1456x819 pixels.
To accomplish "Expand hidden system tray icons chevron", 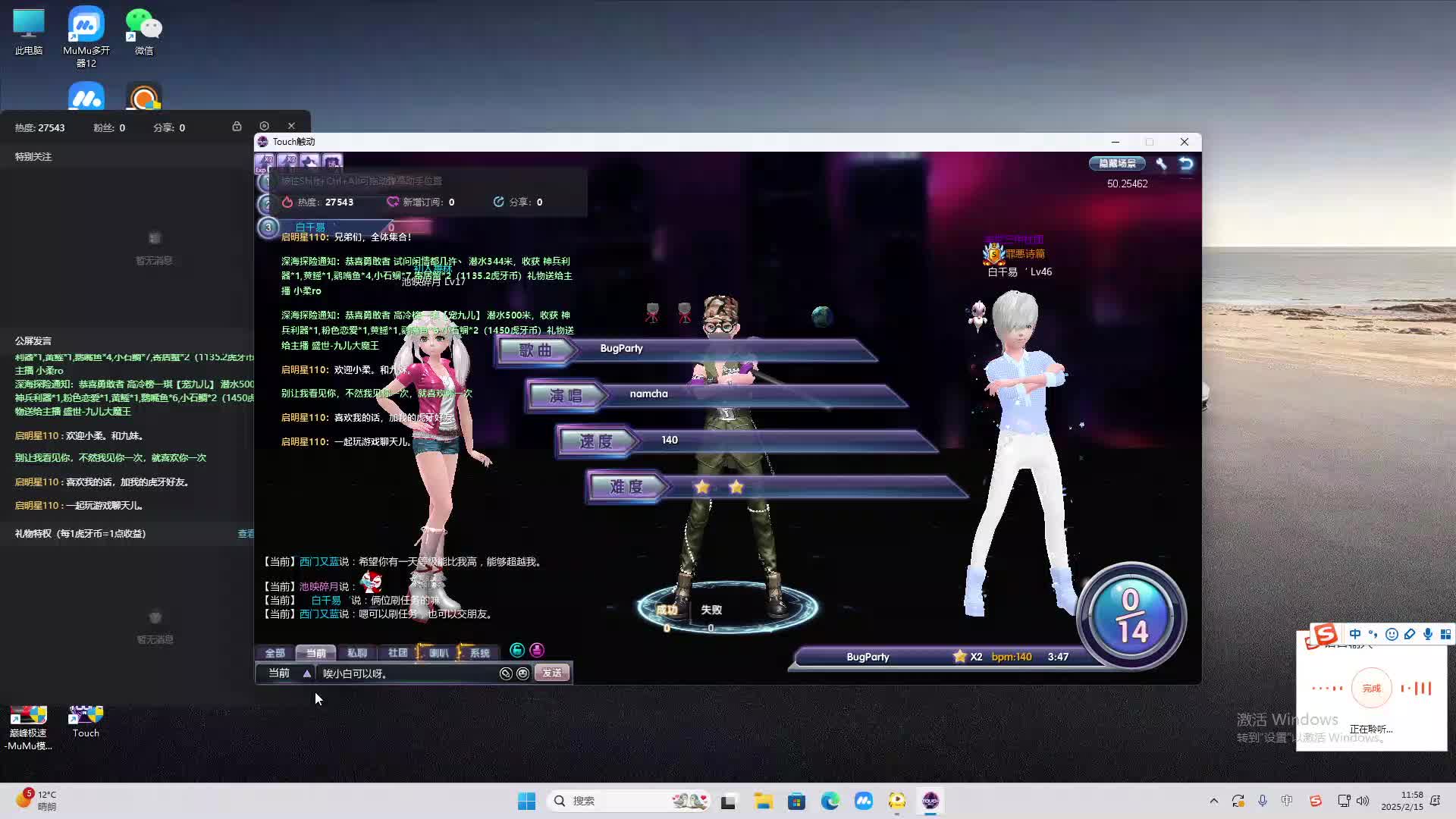I will click(1213, 801).
